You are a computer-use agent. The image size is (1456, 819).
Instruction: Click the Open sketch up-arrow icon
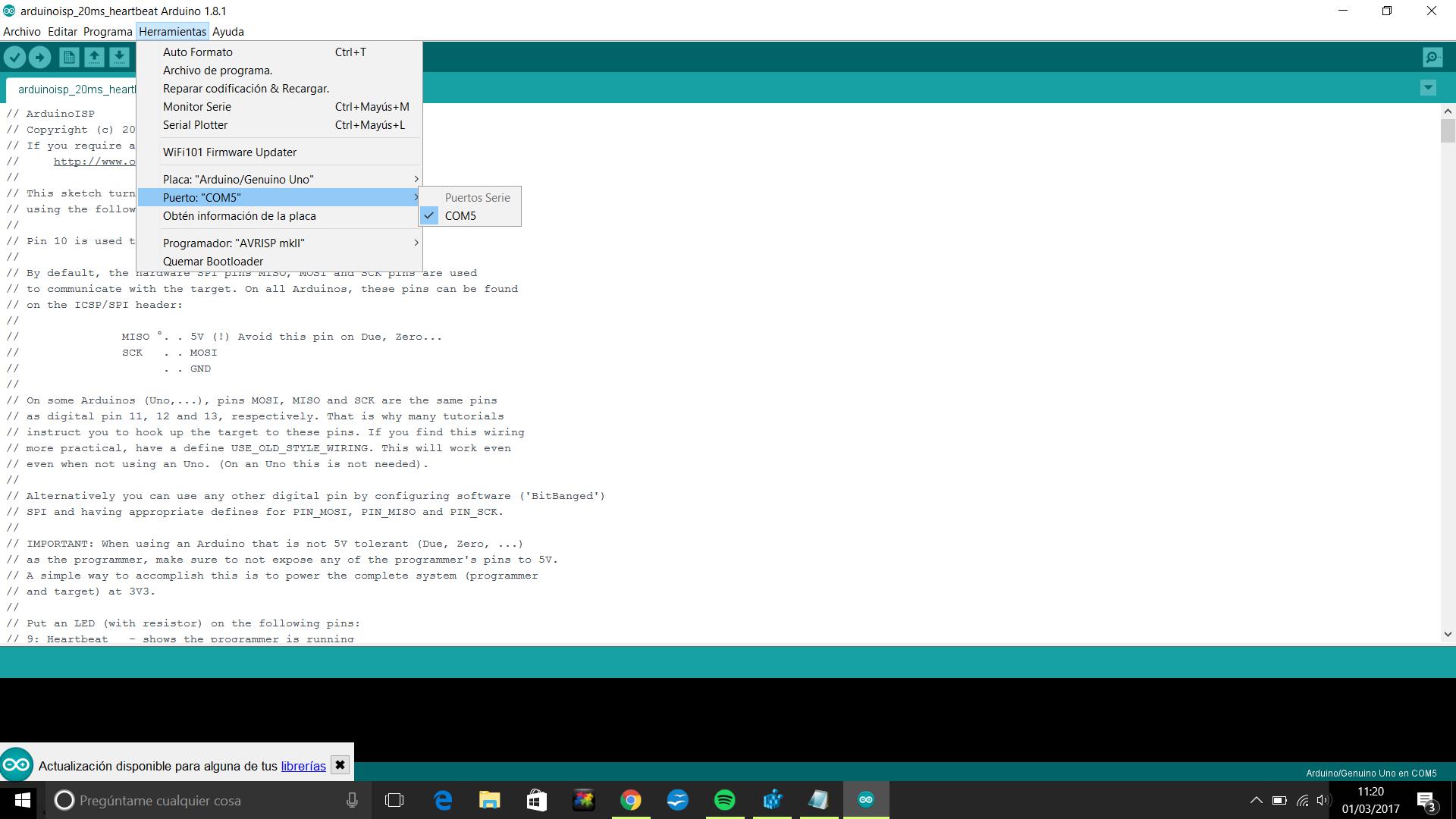coord(94,57)
